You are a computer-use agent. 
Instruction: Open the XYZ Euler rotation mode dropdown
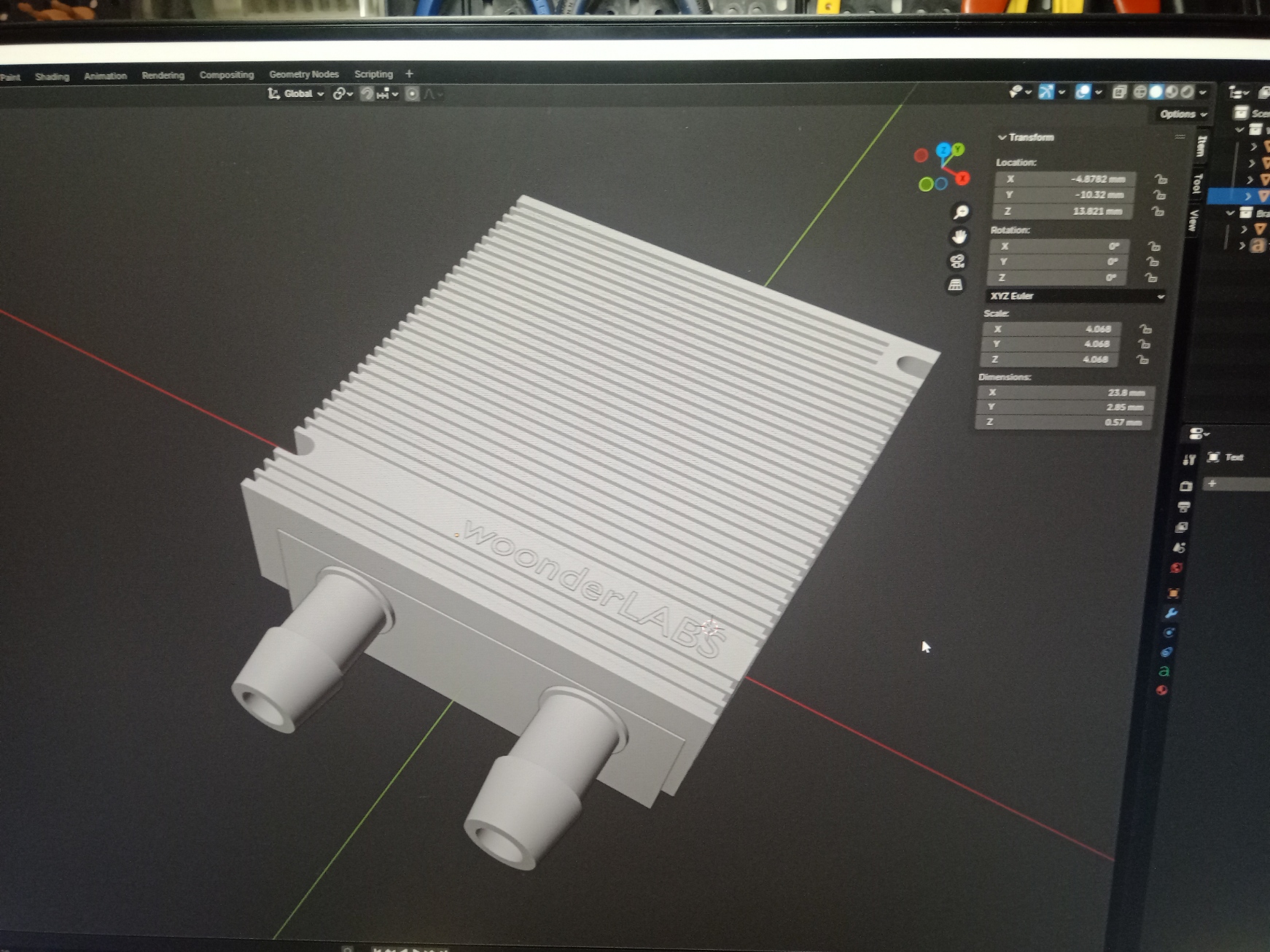(x=1075, y=296)
